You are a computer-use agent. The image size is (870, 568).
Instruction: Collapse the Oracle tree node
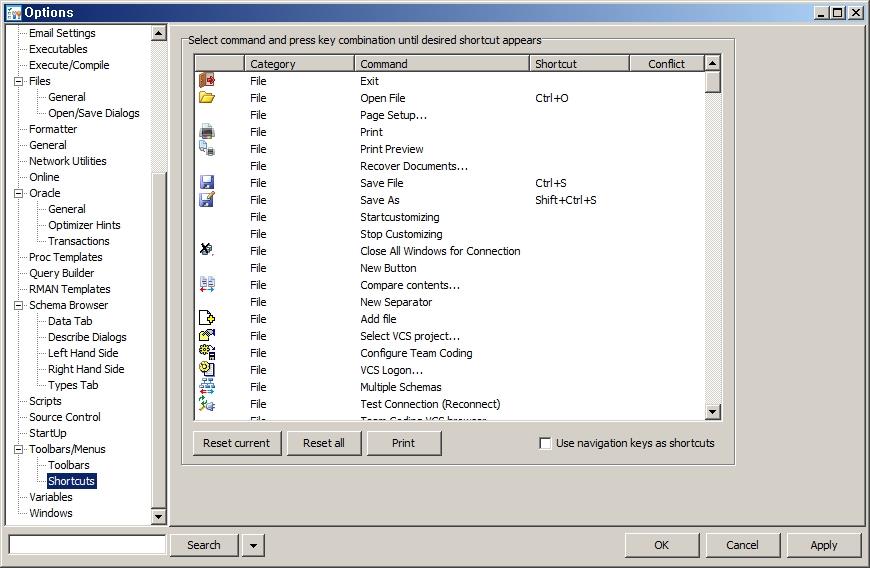tap(18, 193)
